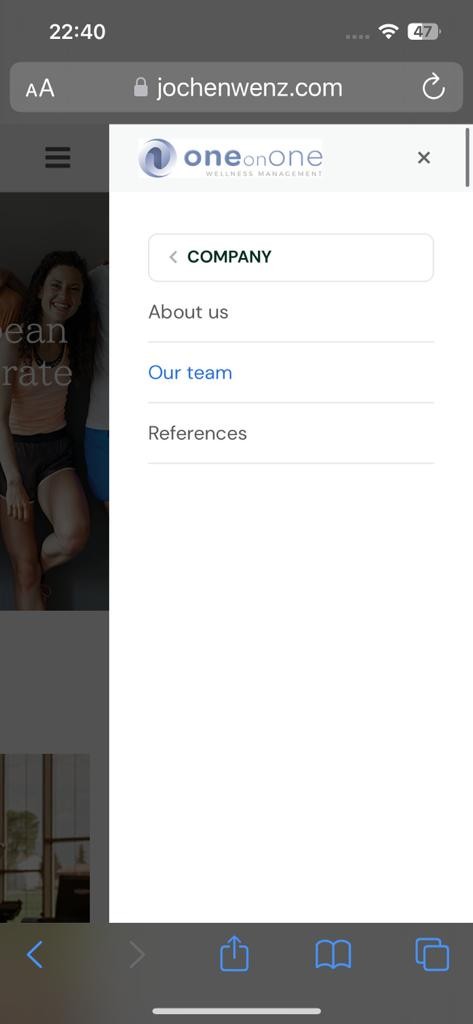The image size is (473, 1024).
Task: Select the COMPANY menu header
Action: click(x=291, y=257)
